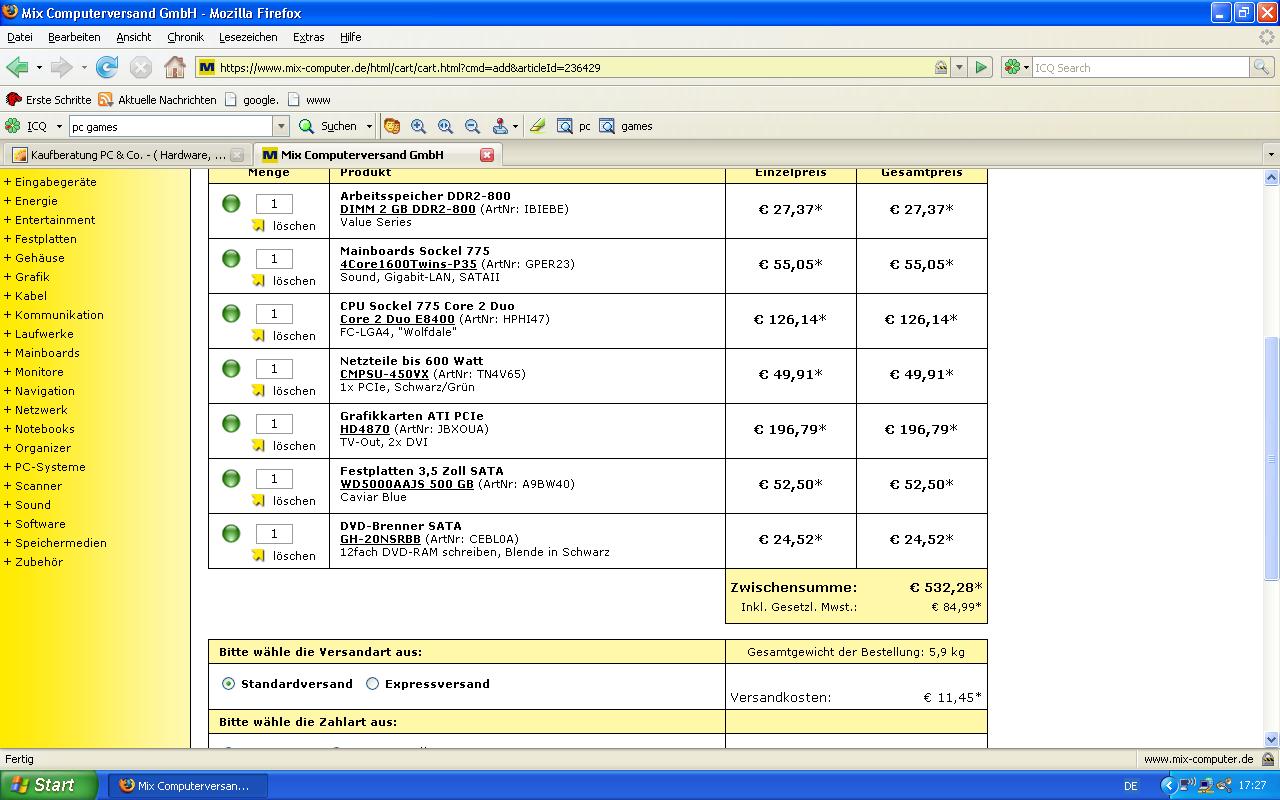Click löschen icon for GH-20NSRBB
Image resolution: width=1280 pixels, height=800 pixels.
click(x=258, y=555)
